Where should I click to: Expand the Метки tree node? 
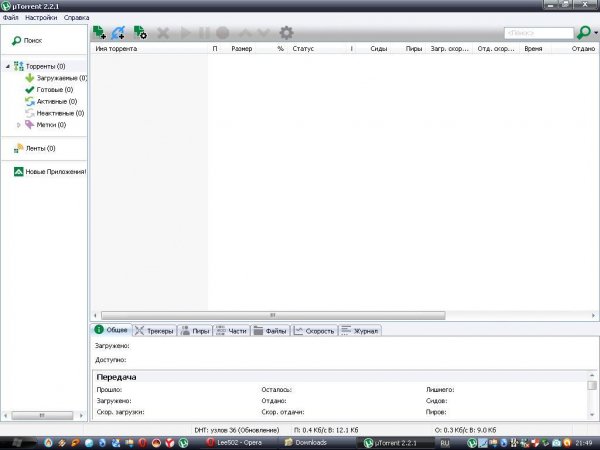pos(18,125)
